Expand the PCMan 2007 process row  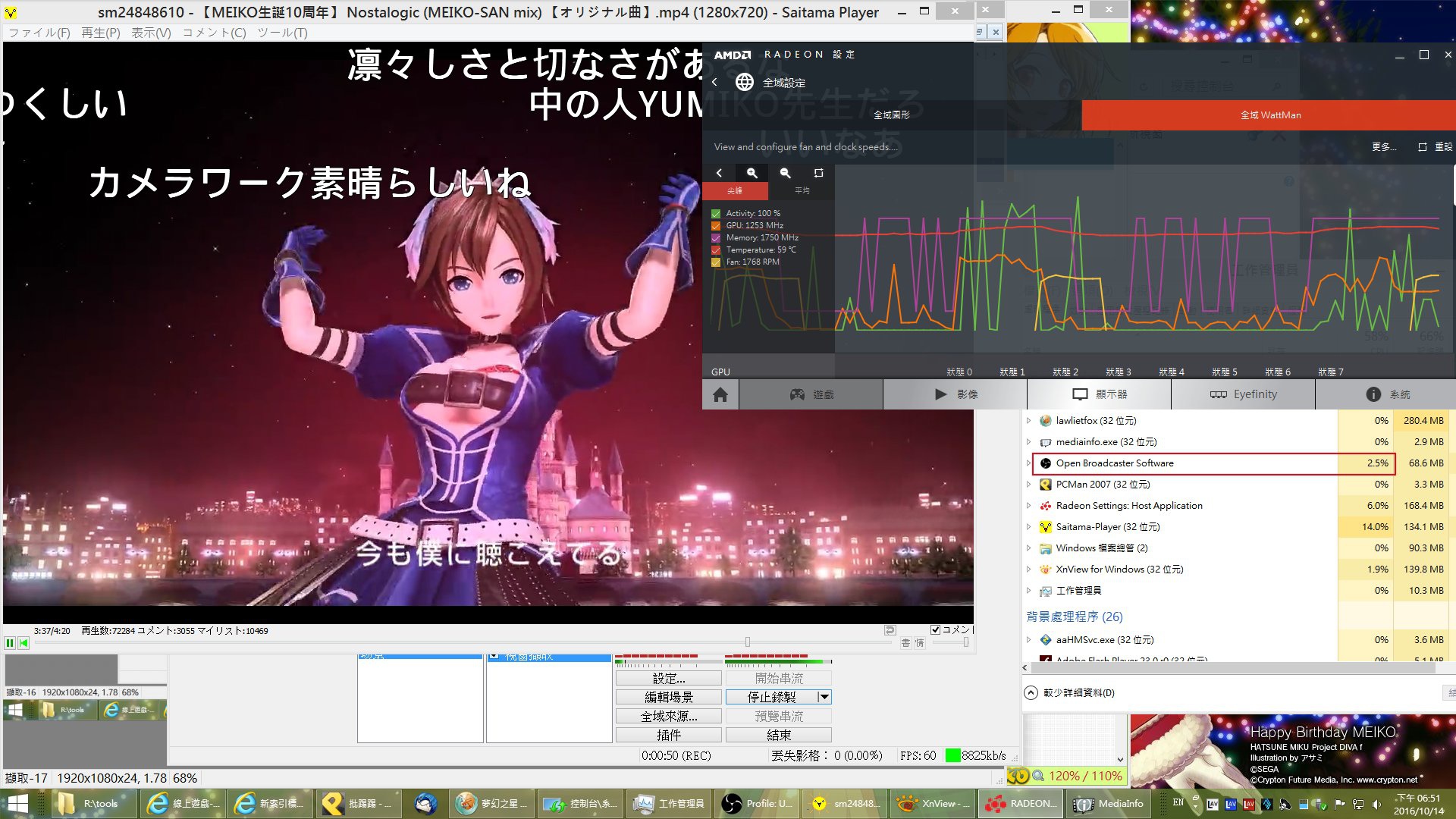[1029, 485]
